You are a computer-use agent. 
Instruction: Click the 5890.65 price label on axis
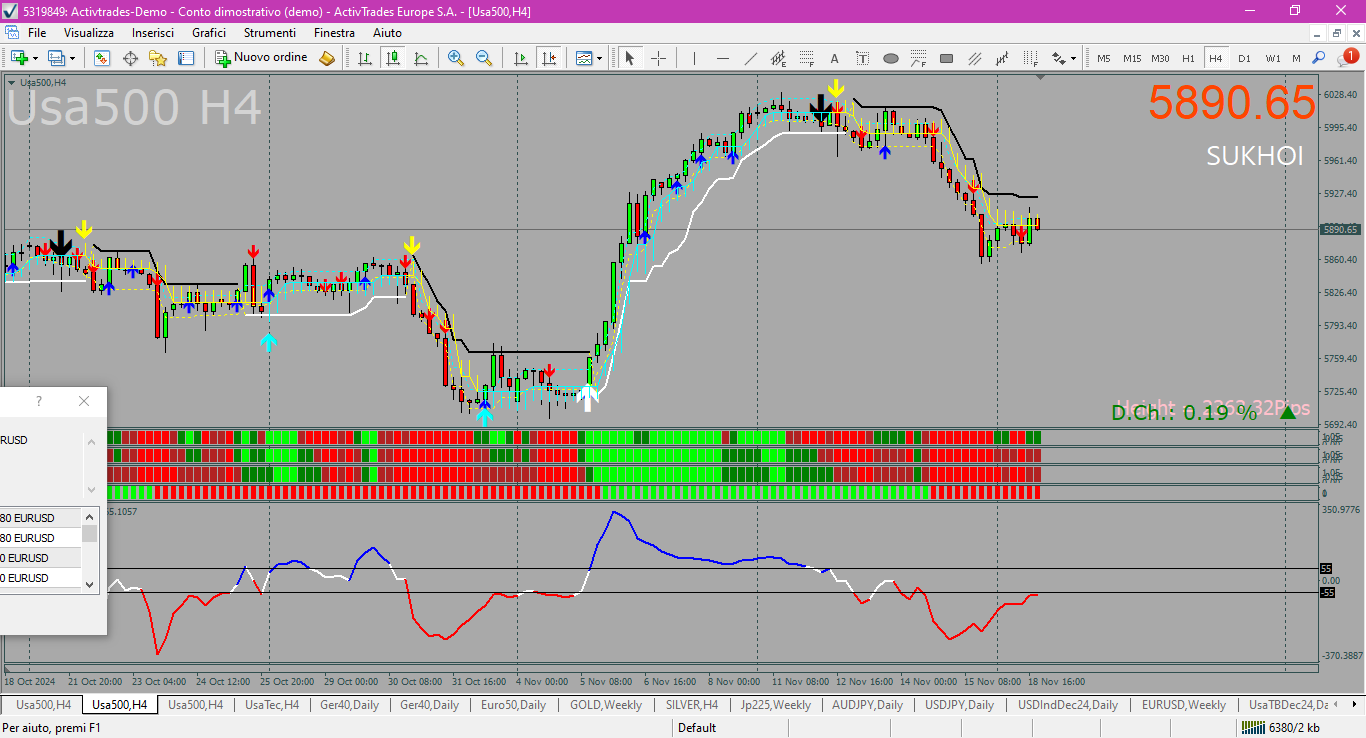1340,229
